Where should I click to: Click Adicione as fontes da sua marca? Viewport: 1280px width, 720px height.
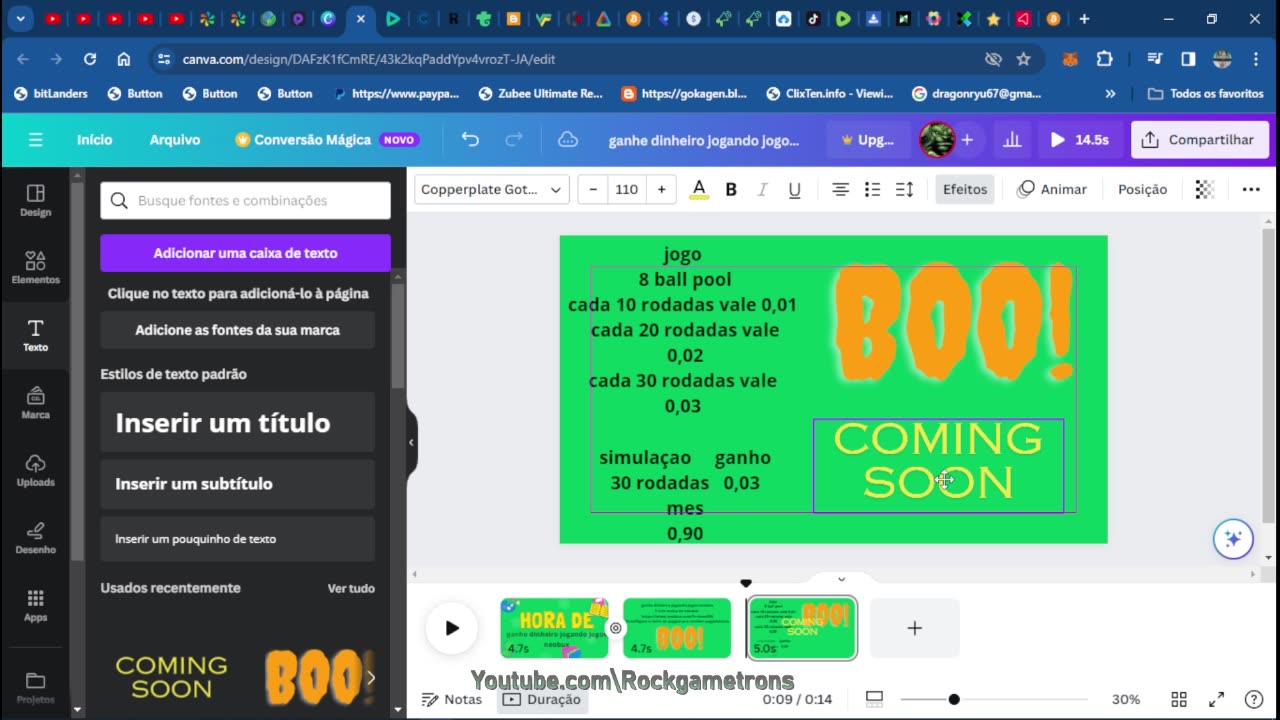tap(237, 330)
